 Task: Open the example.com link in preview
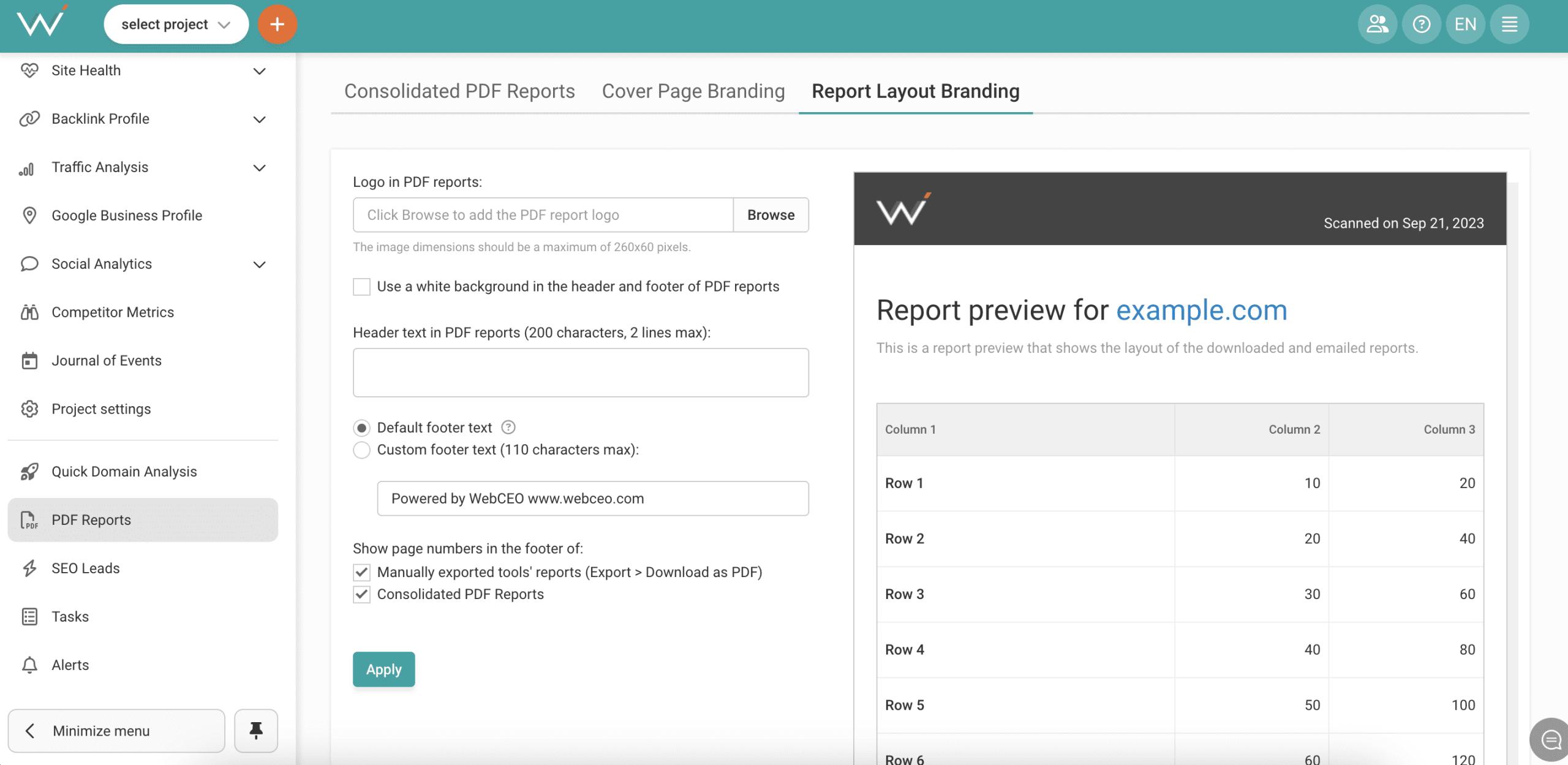click(1201, 310)
